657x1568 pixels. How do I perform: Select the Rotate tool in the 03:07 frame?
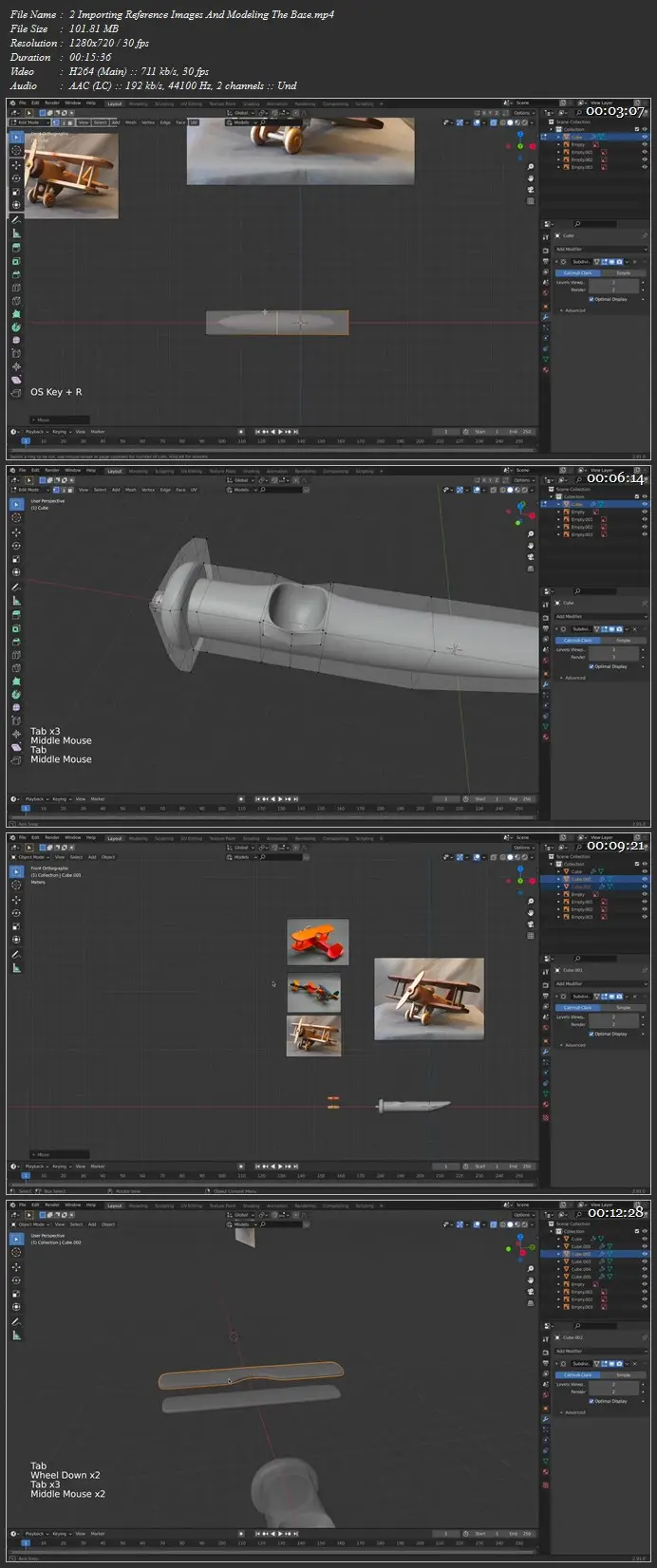16,177
